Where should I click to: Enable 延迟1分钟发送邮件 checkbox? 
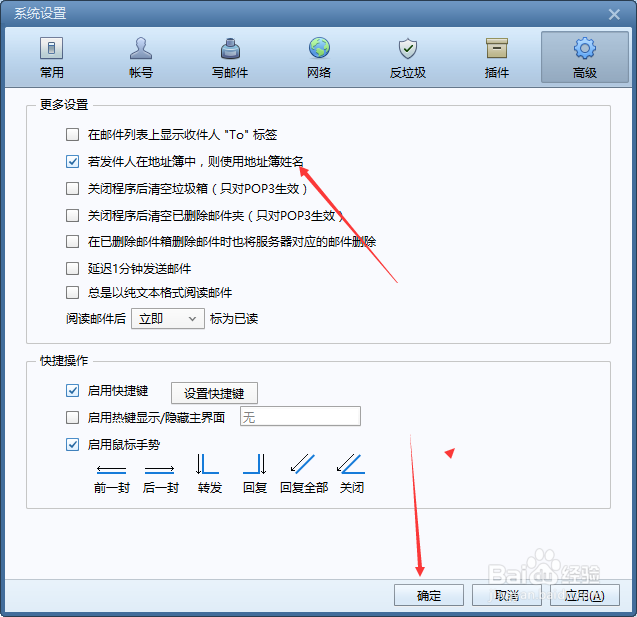(72, 268)
